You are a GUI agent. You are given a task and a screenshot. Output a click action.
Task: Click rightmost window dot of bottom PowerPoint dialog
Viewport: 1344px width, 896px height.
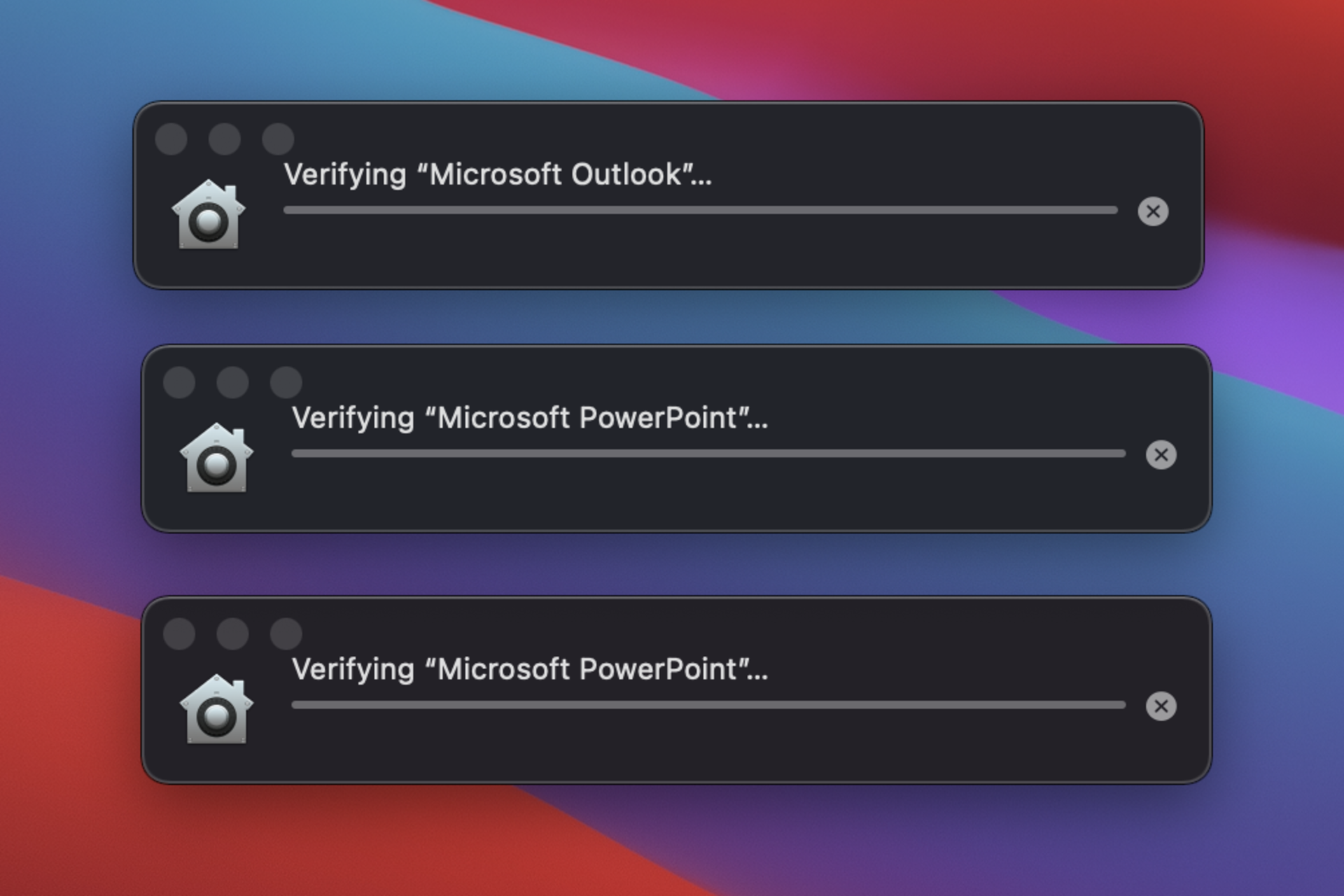(x=286, y=633)
